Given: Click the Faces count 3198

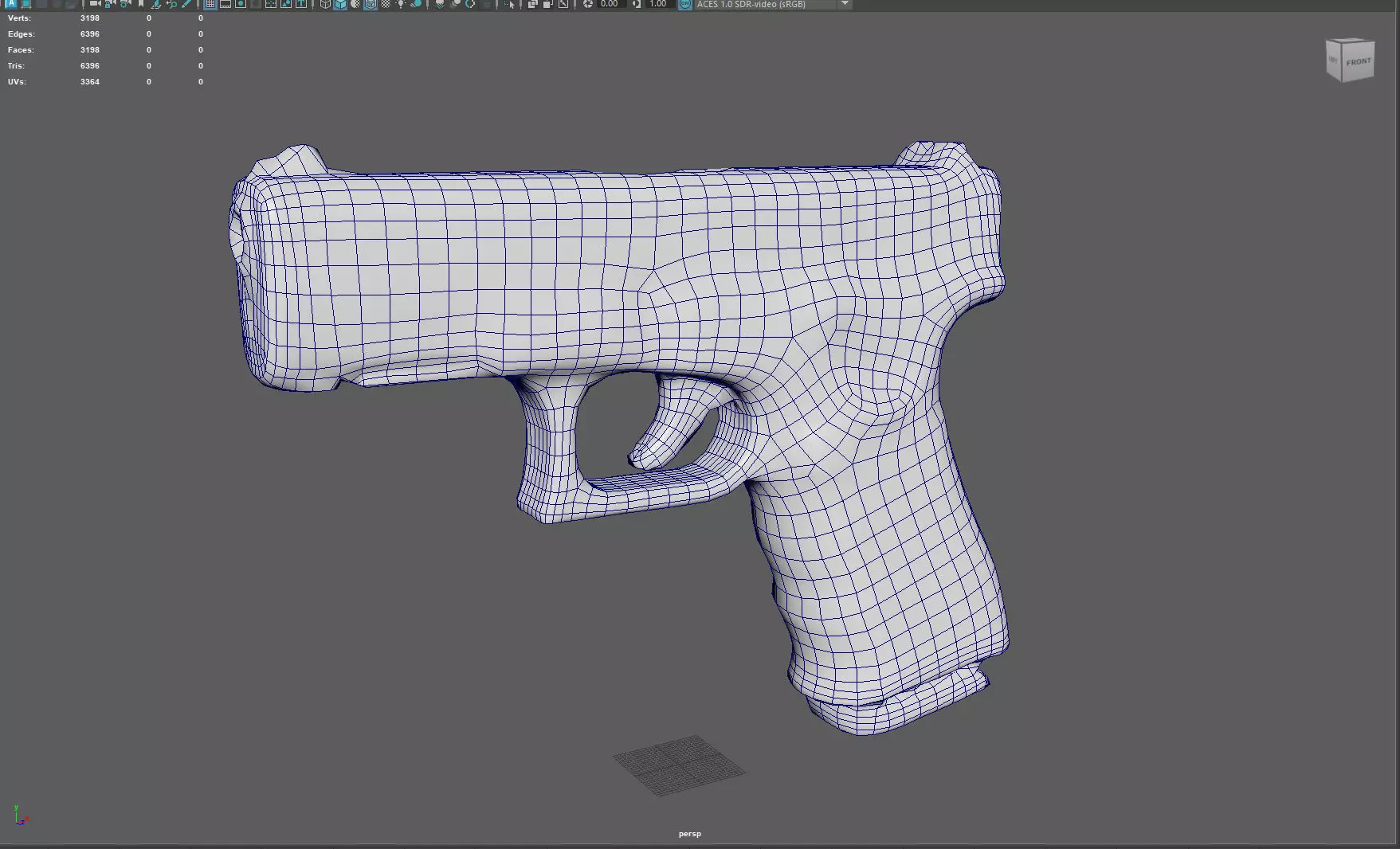Looking at the screenshot, I should point(90,50).
